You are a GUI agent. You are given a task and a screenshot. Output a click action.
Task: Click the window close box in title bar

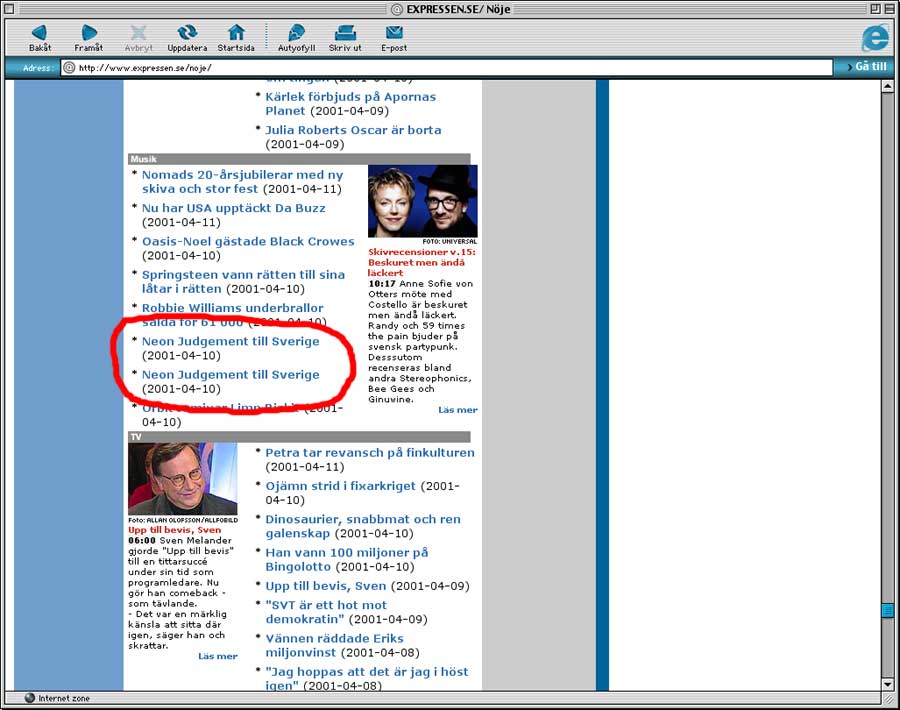click(x=9, y=9)
